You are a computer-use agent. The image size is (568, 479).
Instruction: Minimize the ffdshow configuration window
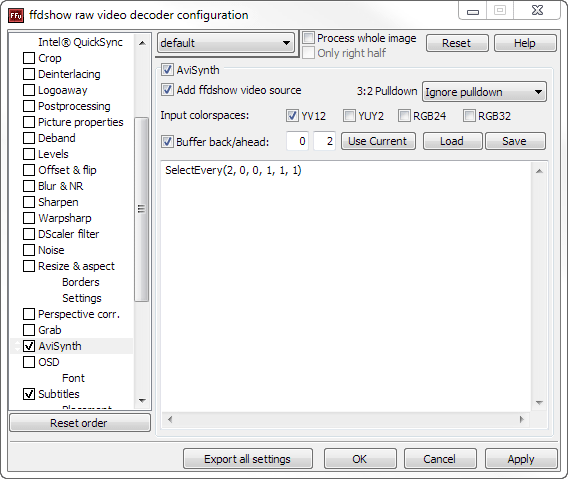click(x=473, y=12)
